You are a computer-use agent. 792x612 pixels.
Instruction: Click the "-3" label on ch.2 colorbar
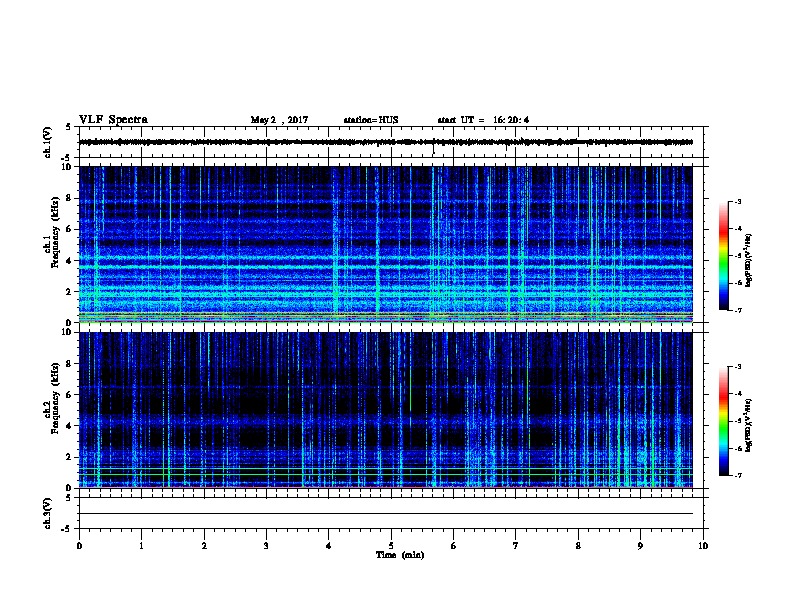tap(737, 367)
